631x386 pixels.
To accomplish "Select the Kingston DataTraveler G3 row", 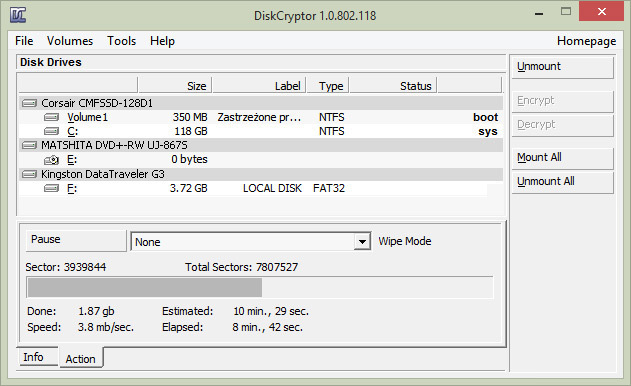I will pos(261,174).
